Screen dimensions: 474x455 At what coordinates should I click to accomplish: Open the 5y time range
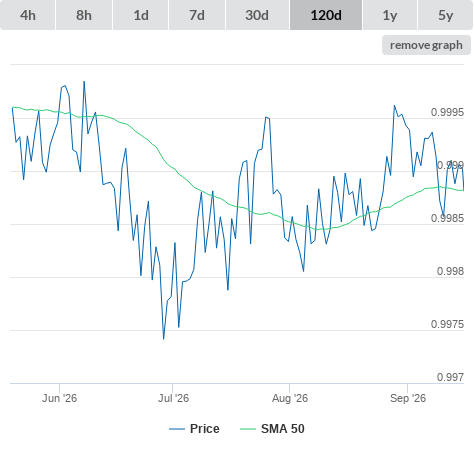(445, 15)
